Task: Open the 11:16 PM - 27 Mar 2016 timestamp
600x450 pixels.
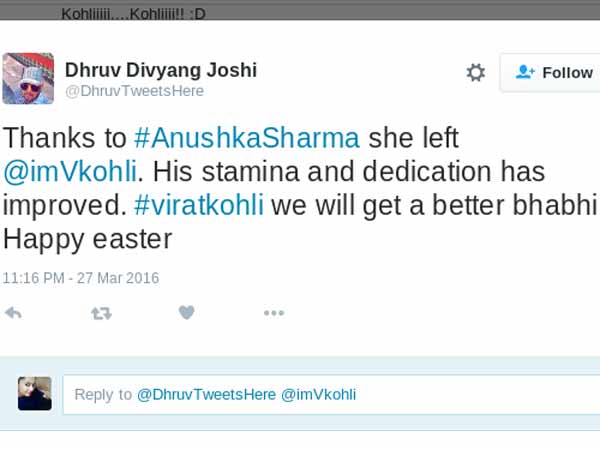Action: [x=81, y=278]
